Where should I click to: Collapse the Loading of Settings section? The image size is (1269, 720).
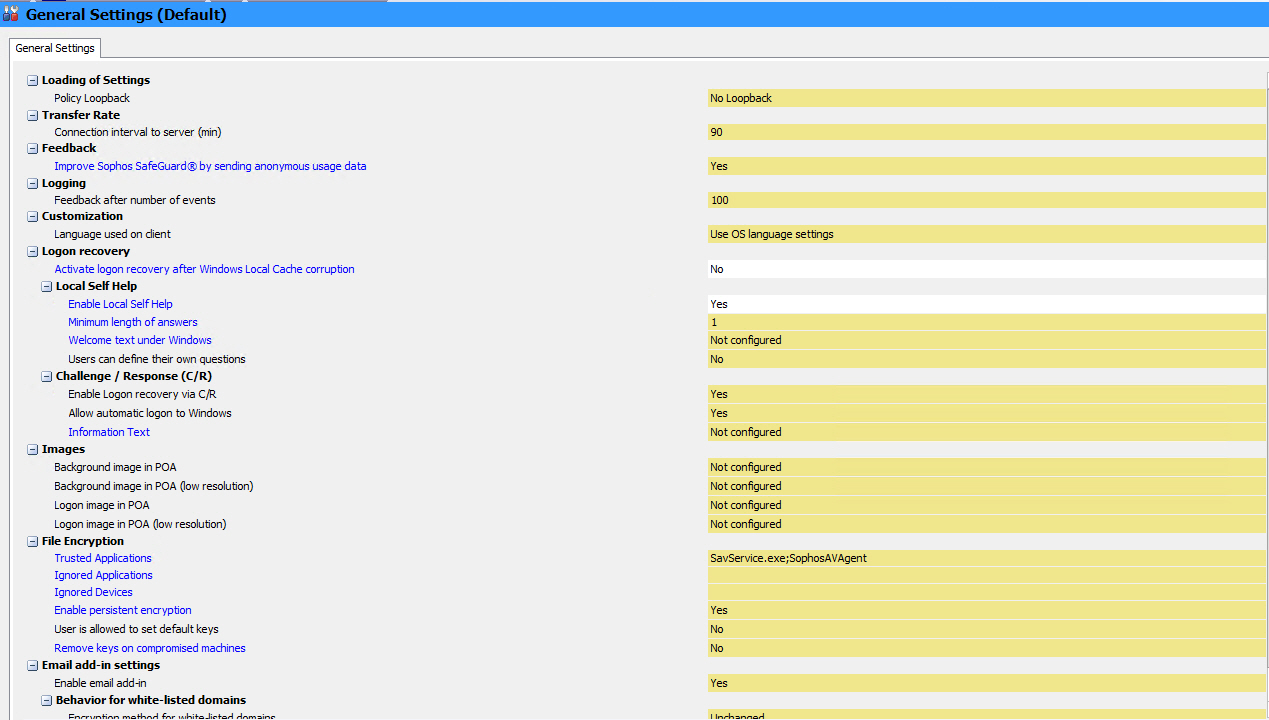(33, 80)
